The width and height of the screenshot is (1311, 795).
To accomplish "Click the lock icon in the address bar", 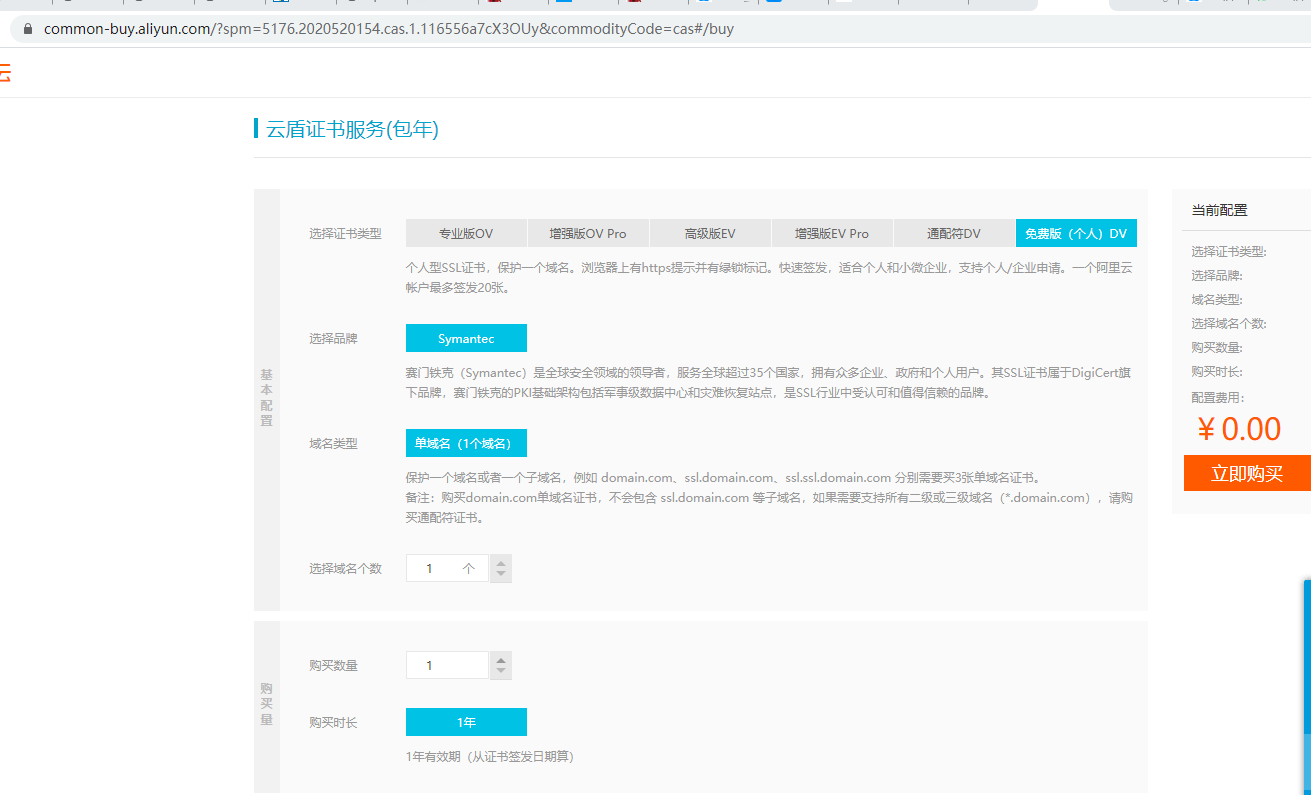I will click(x=27, y=29).
